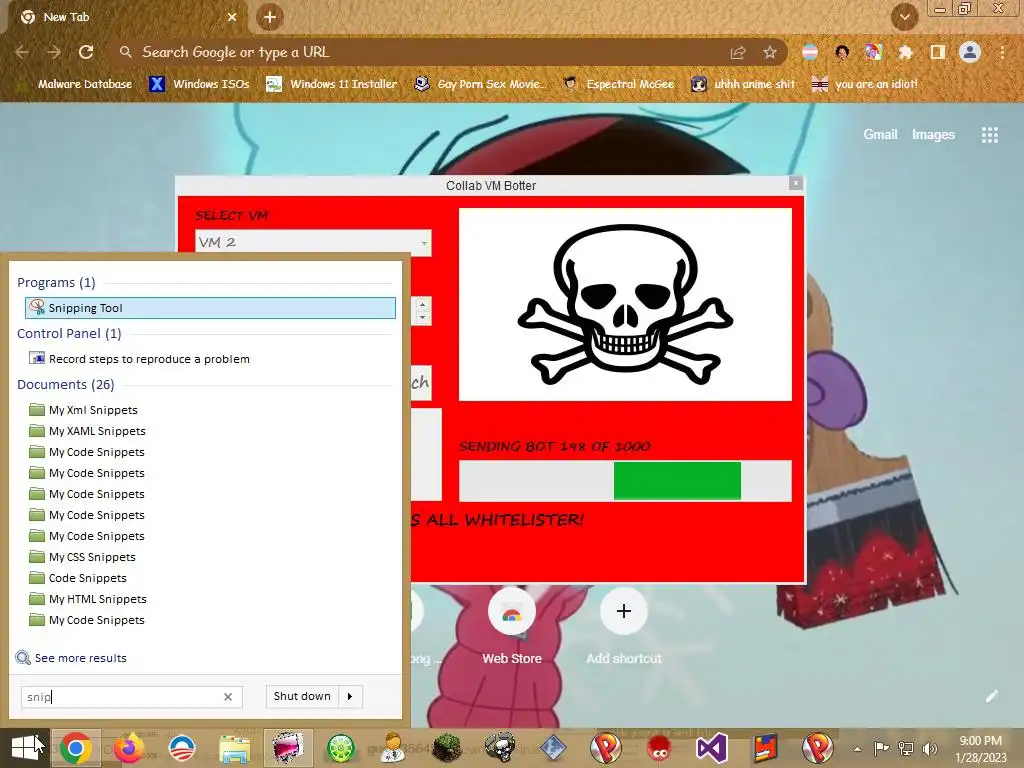Click Chrome's forward arrow
Viewport: 1024px width, 768px height.
coord(54,52)
